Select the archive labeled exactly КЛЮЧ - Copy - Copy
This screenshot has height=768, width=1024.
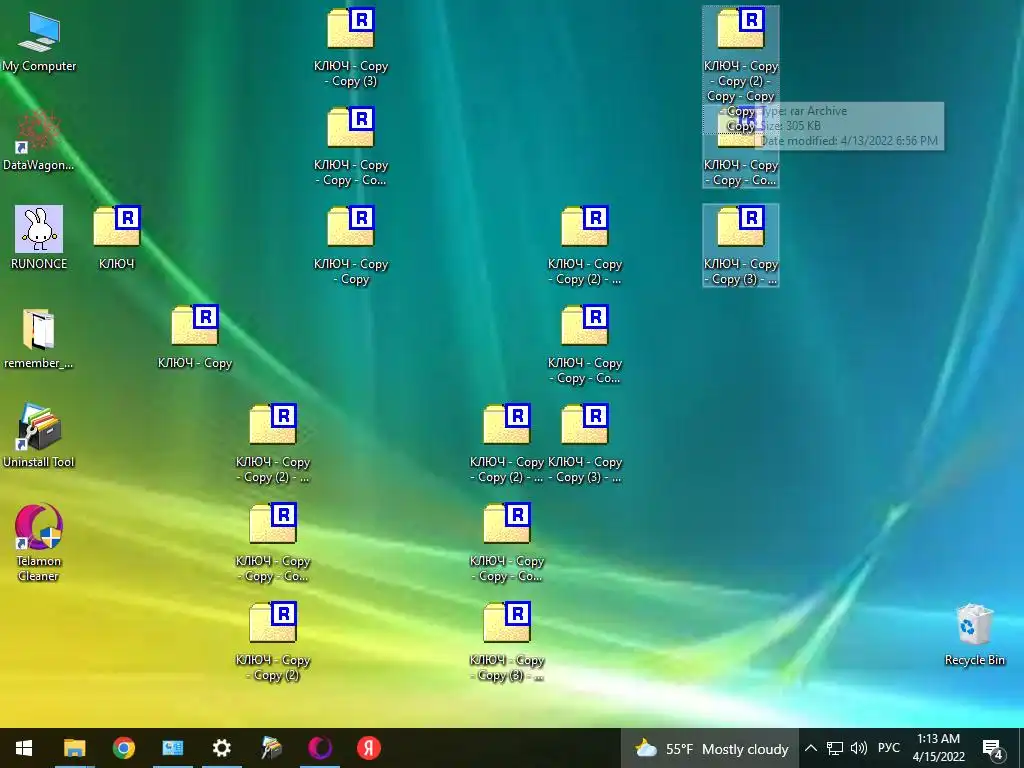tap(351, 246)
